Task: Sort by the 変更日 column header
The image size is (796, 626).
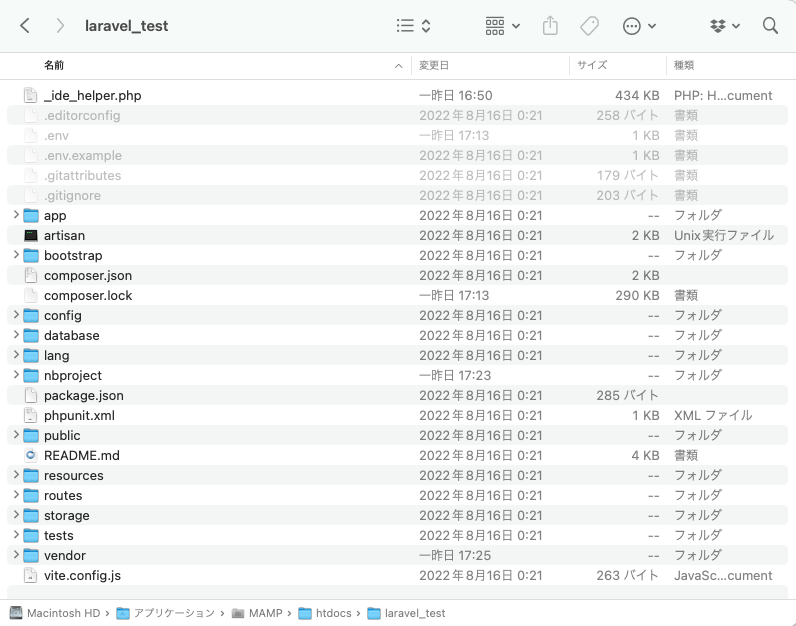Action: click(x=434, y=65)
